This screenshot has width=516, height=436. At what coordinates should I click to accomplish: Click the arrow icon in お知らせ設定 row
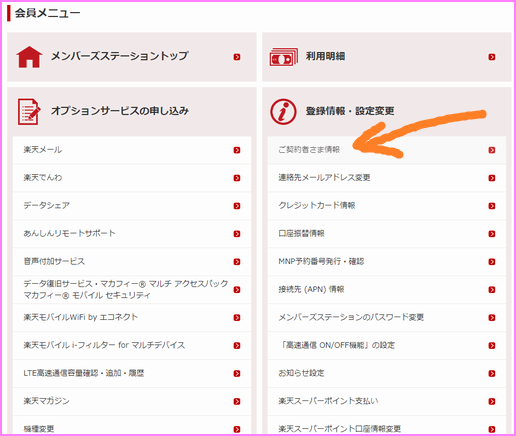(492, 373)
